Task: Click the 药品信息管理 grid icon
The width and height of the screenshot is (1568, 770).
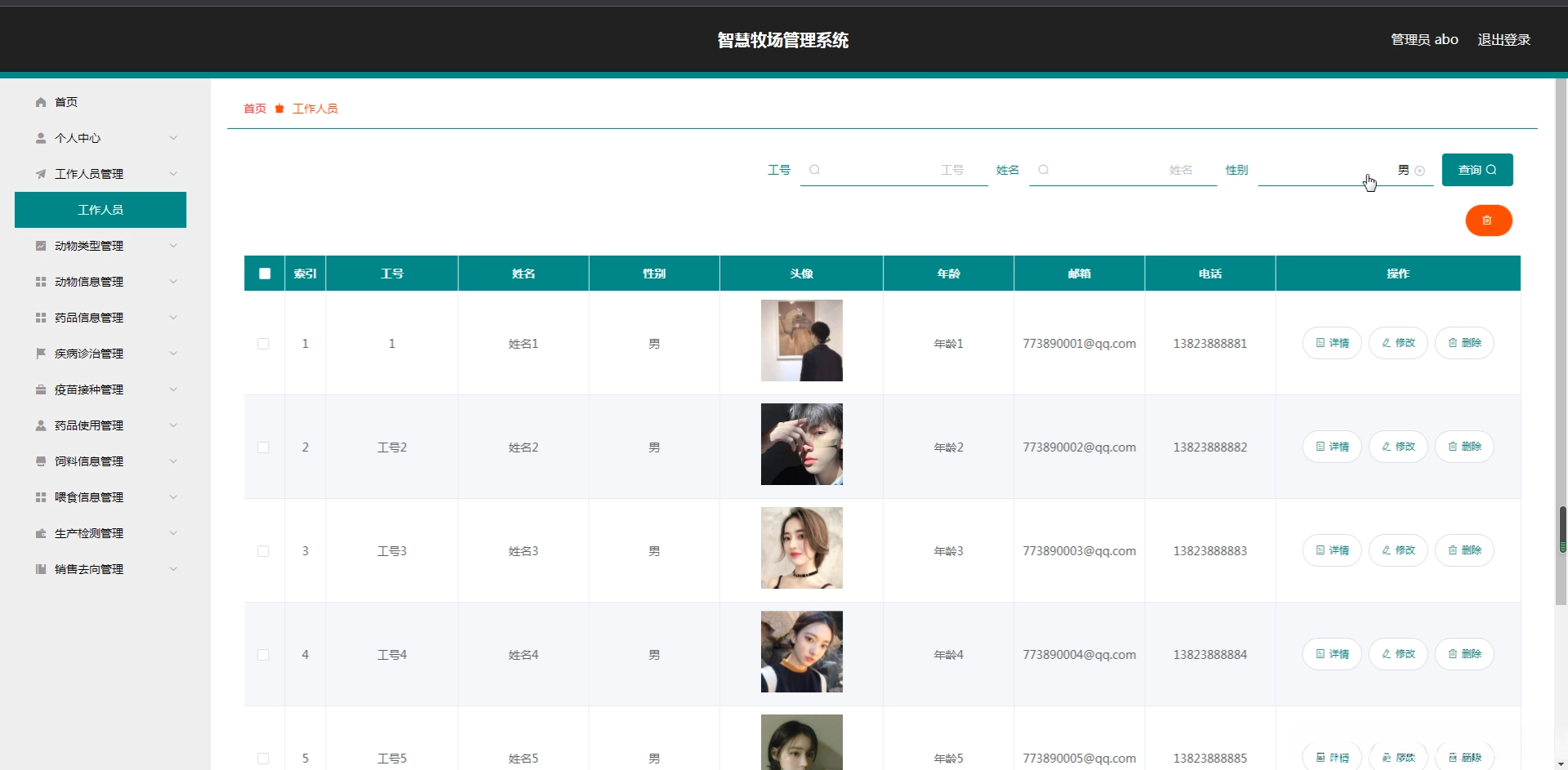Action: pyautogui.click(x=41, y=318)
